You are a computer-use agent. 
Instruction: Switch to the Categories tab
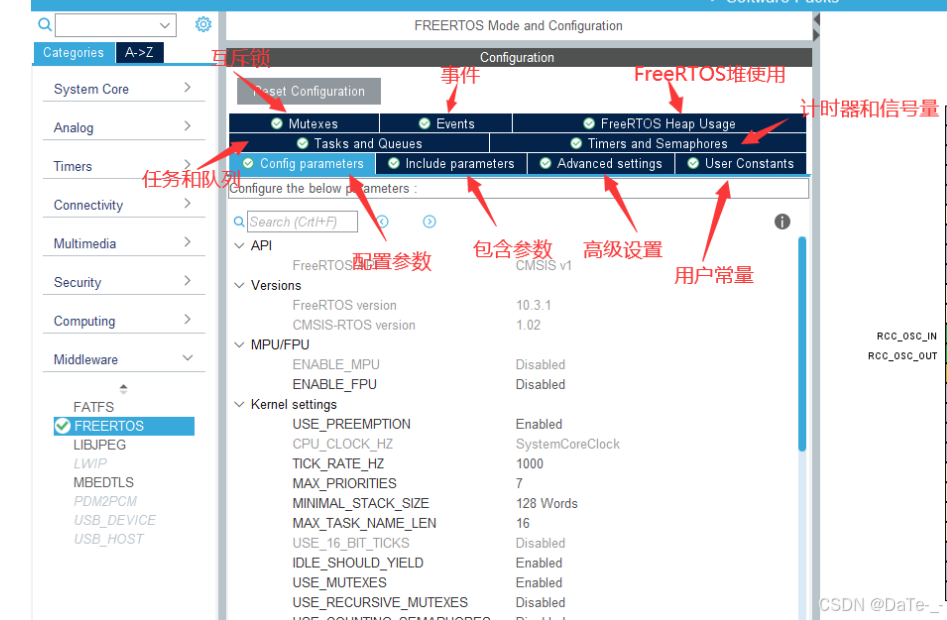click(x=74, y=53)
